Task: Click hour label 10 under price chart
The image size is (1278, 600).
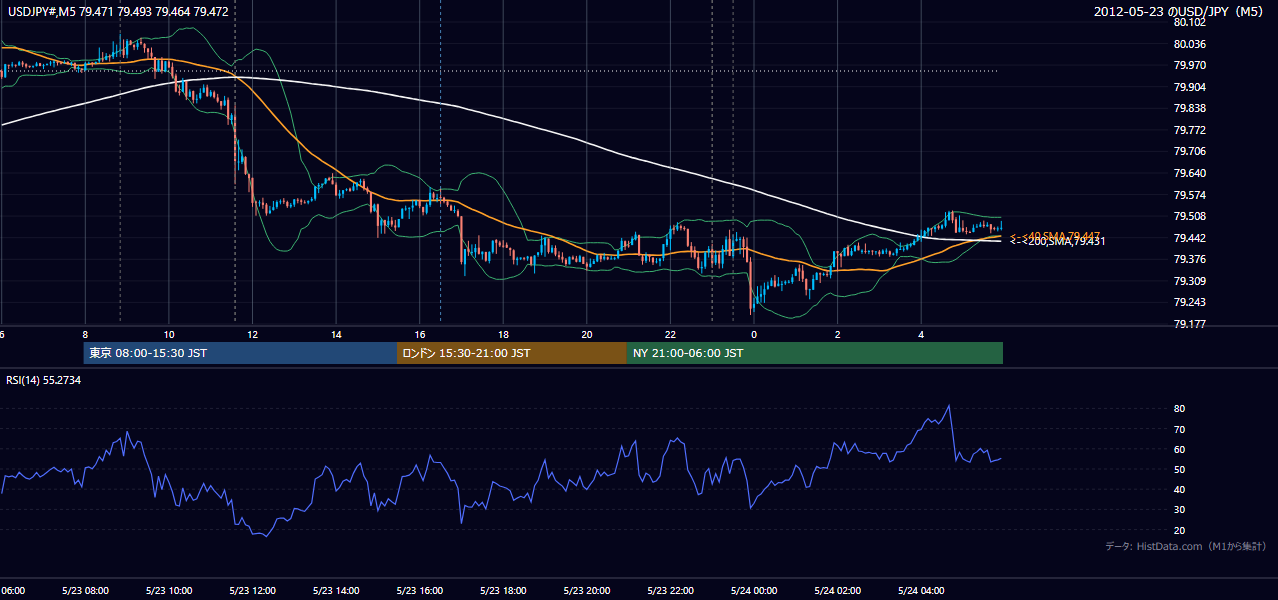Action: [169, 335]
